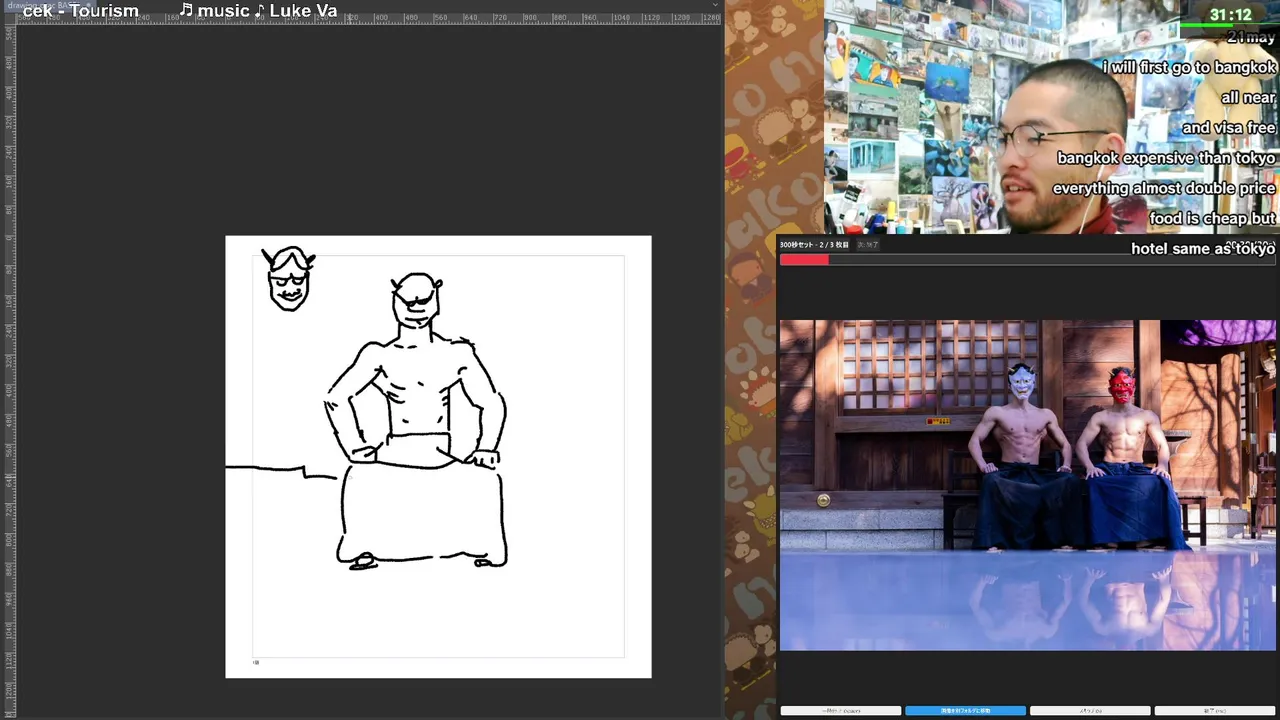Click the 一時停止 pause button in reference viewer
1280x720 pixels.
coord(840,711)
